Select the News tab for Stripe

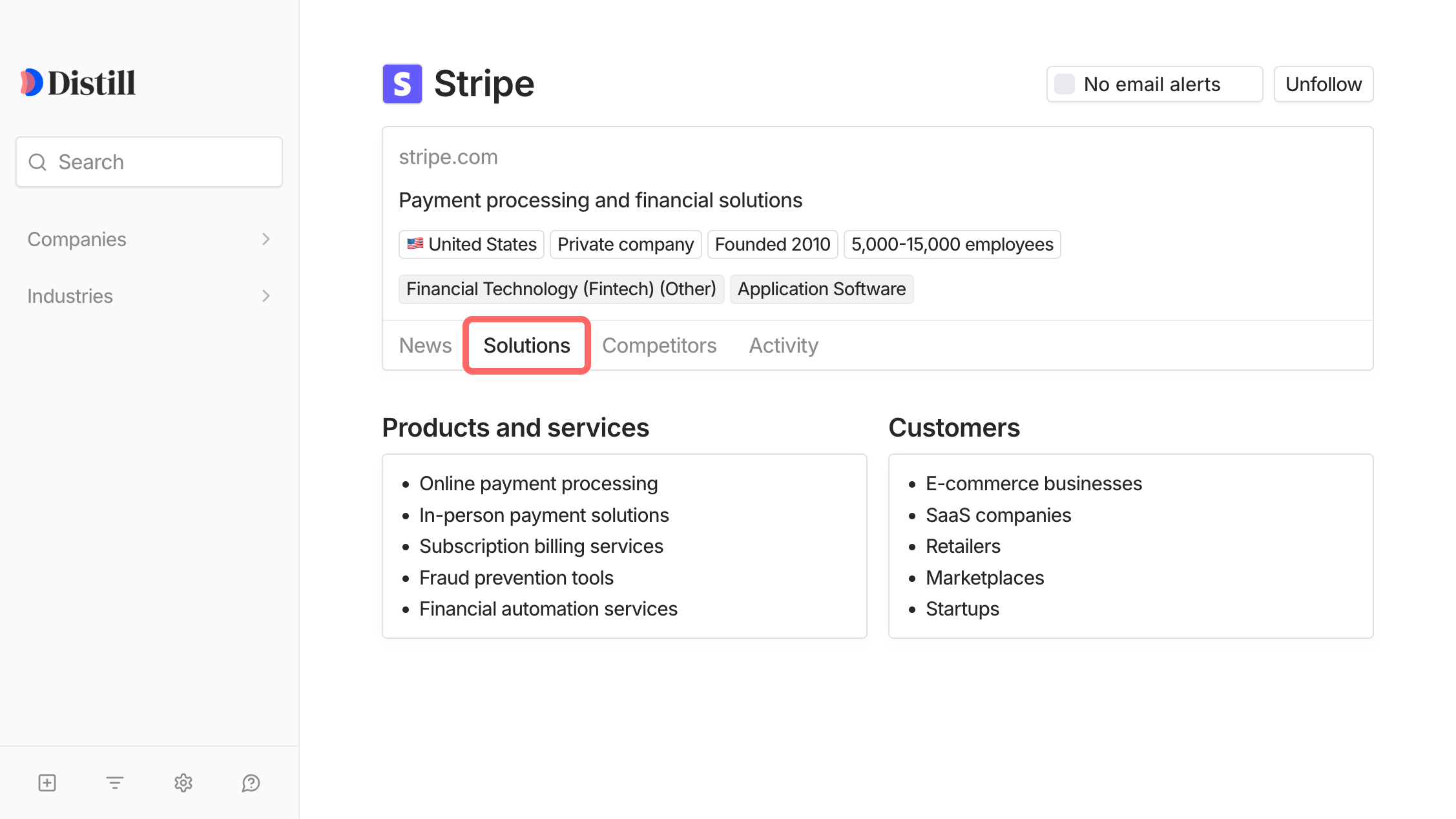tap(425, 345)
